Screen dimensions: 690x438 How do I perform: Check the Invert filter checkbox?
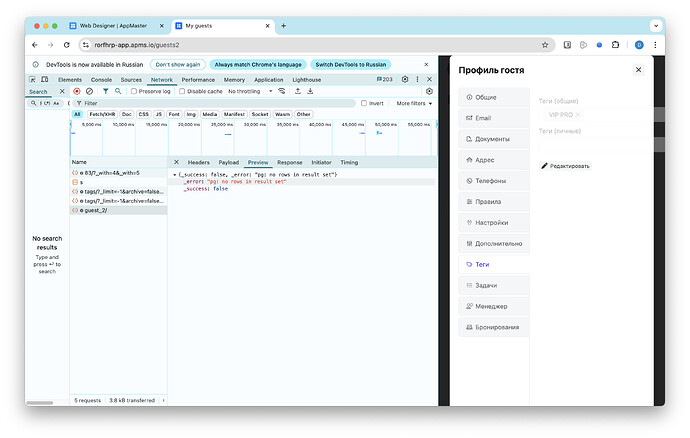364,103
